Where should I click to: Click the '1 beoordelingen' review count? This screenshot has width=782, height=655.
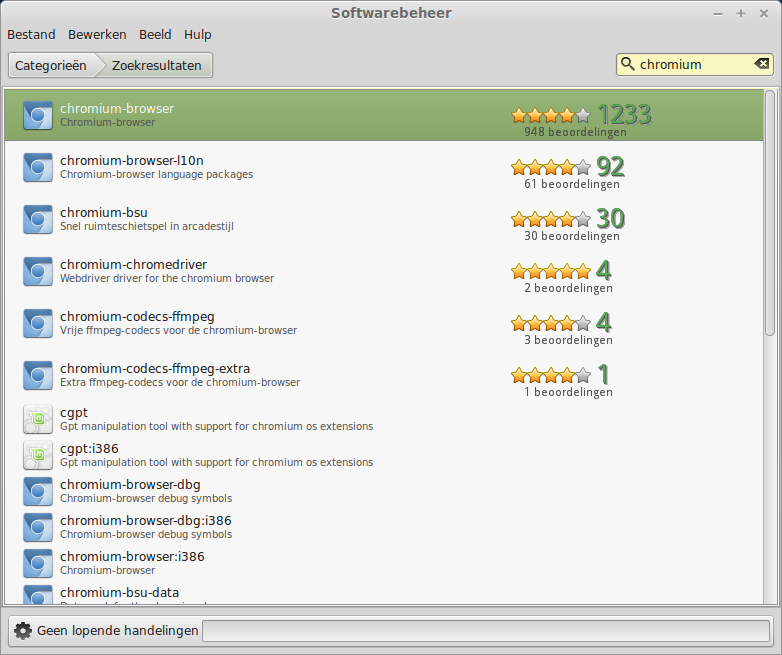coord(568,392)
